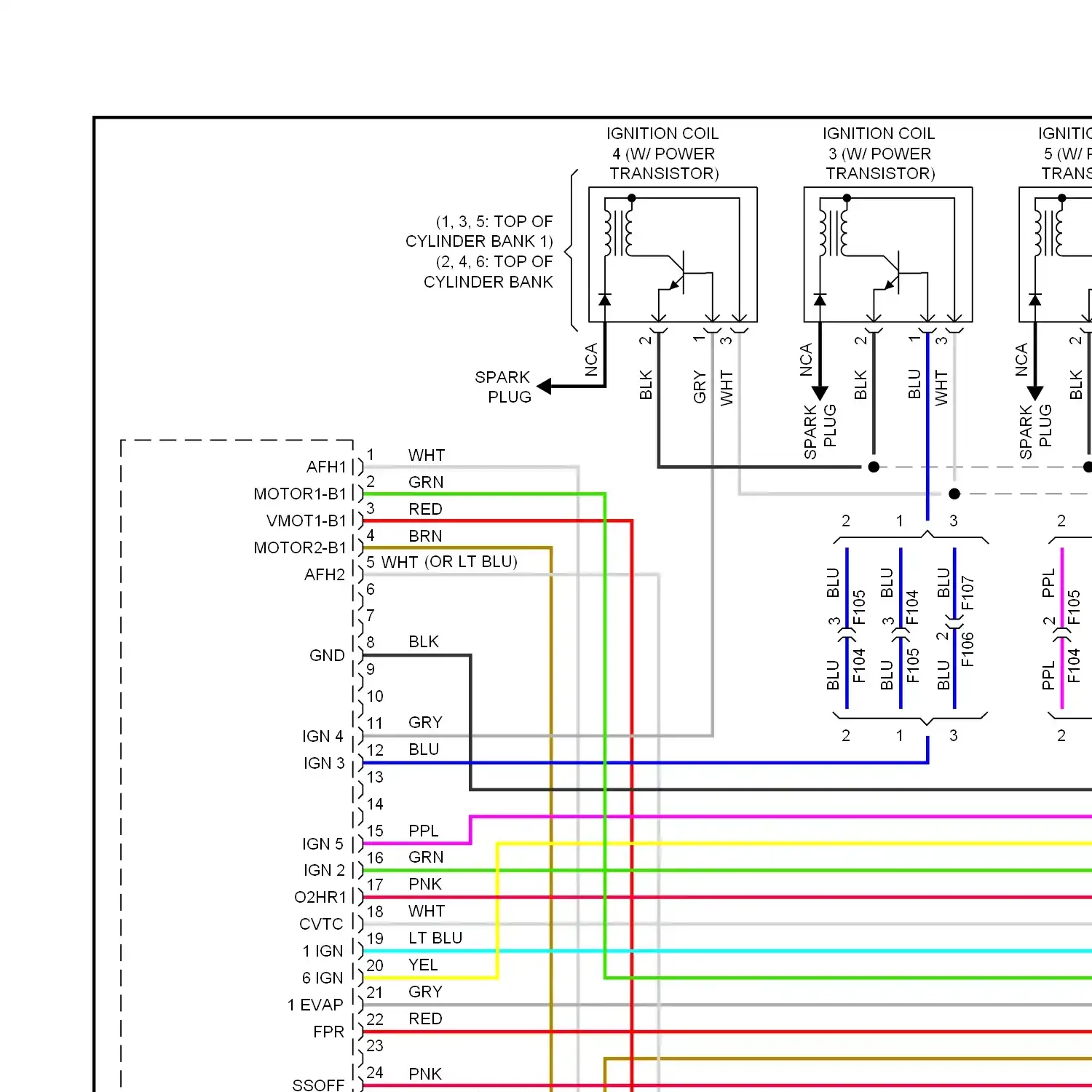This screenshot has height=1092, width=1092.
Task: Click the coil winding symbol in ignition coil 3
Action: point(834,234)
